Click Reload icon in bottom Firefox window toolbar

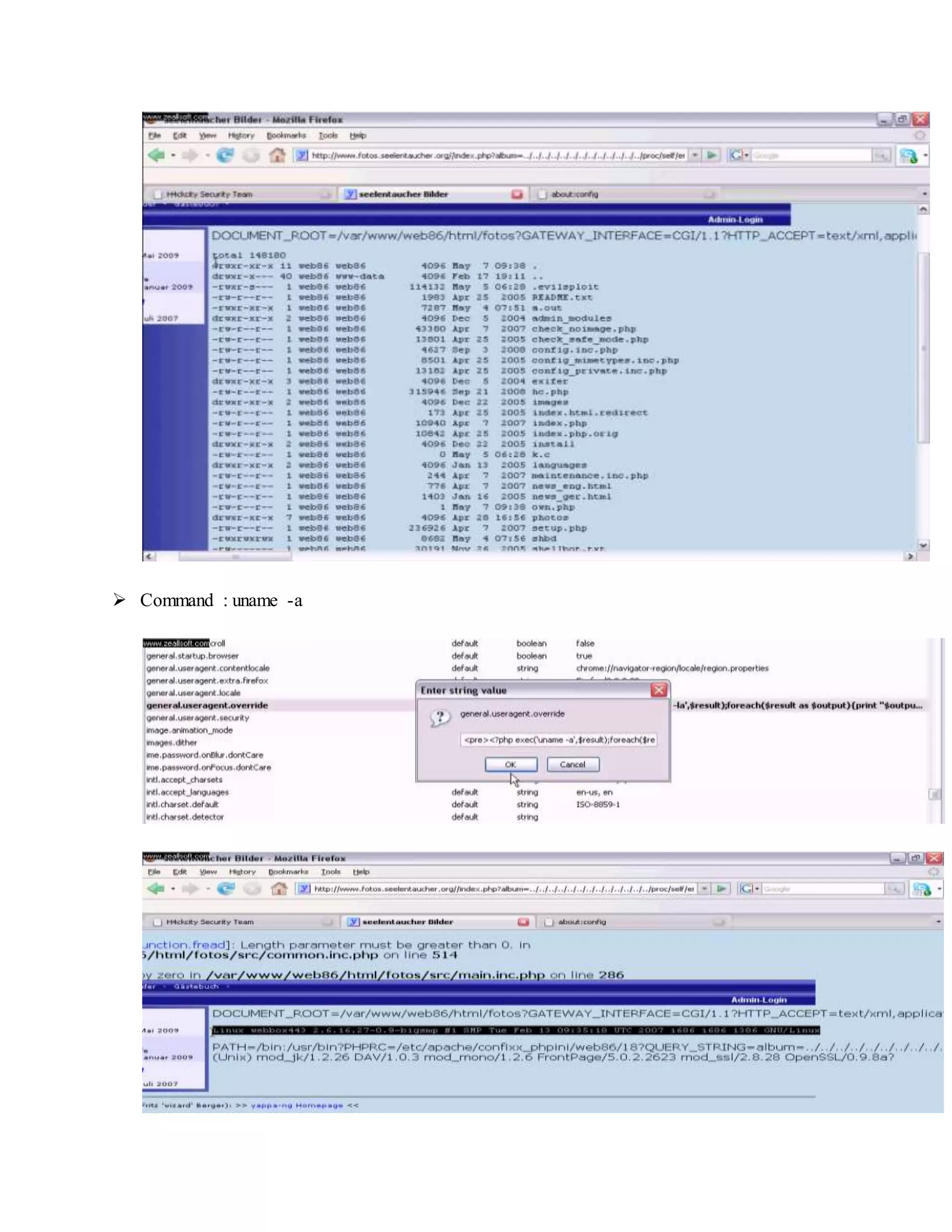tap(225, 889)
